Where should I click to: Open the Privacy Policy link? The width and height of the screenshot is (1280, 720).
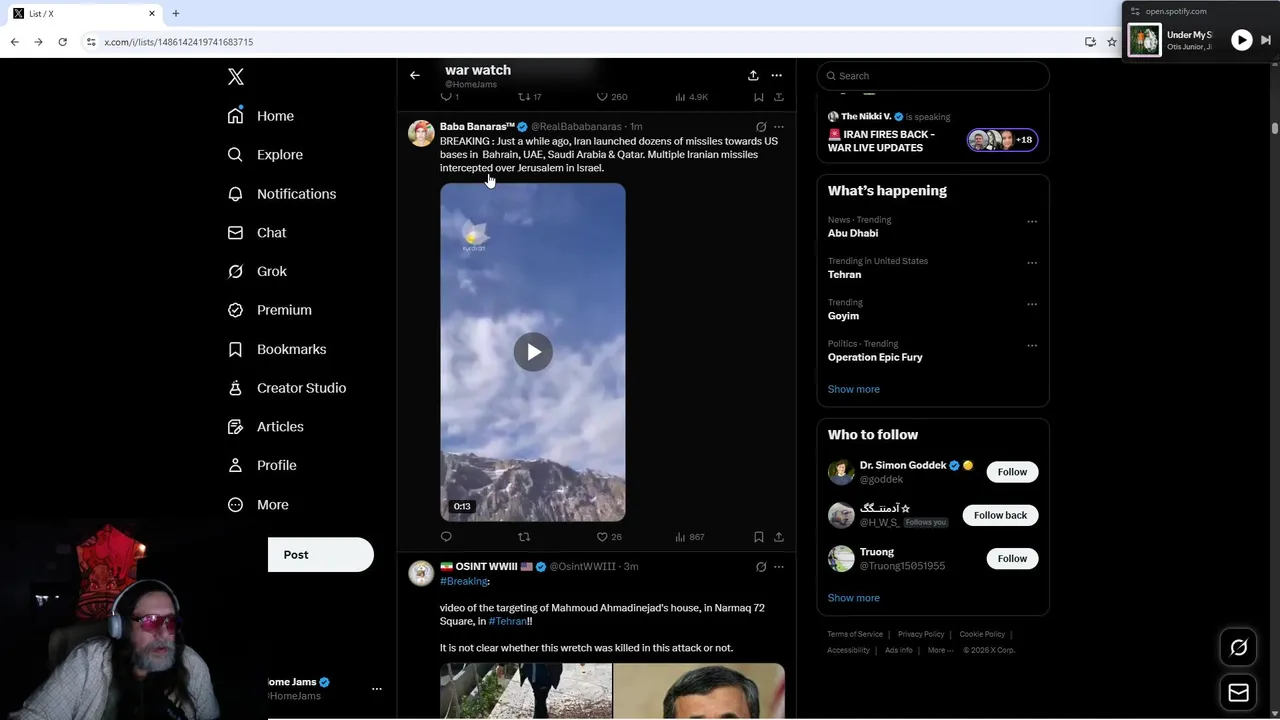[921, 634]
